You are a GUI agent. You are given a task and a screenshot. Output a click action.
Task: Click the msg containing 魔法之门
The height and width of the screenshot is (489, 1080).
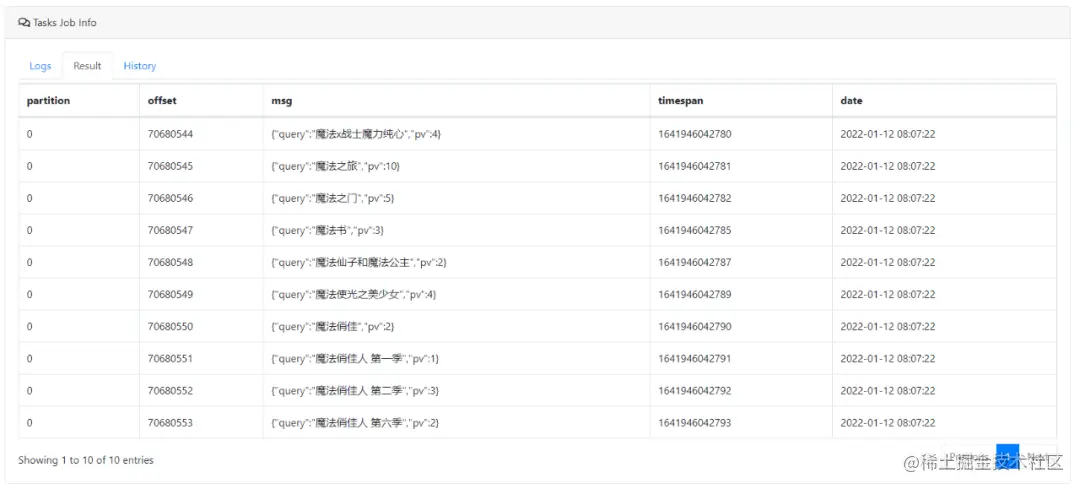[333, 198]
